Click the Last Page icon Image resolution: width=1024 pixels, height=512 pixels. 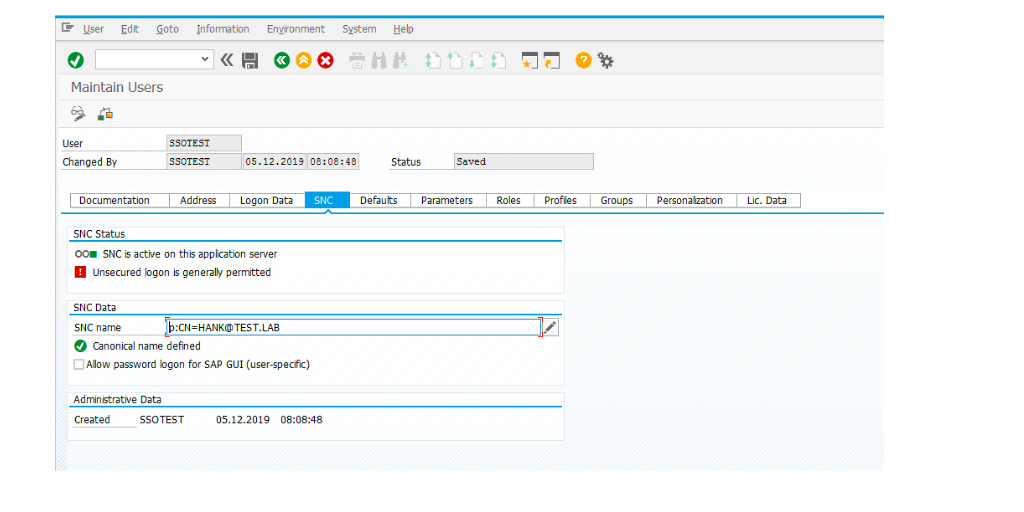pyautogui.click(x=498, y=61)
